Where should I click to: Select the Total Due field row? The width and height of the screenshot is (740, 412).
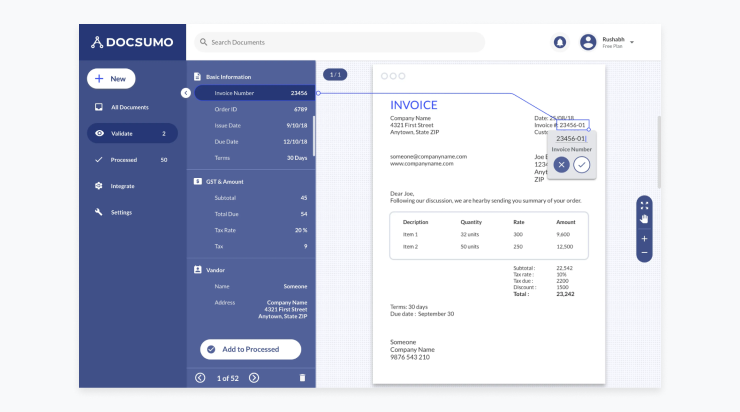pyautogui.click(x=255, y=214)
